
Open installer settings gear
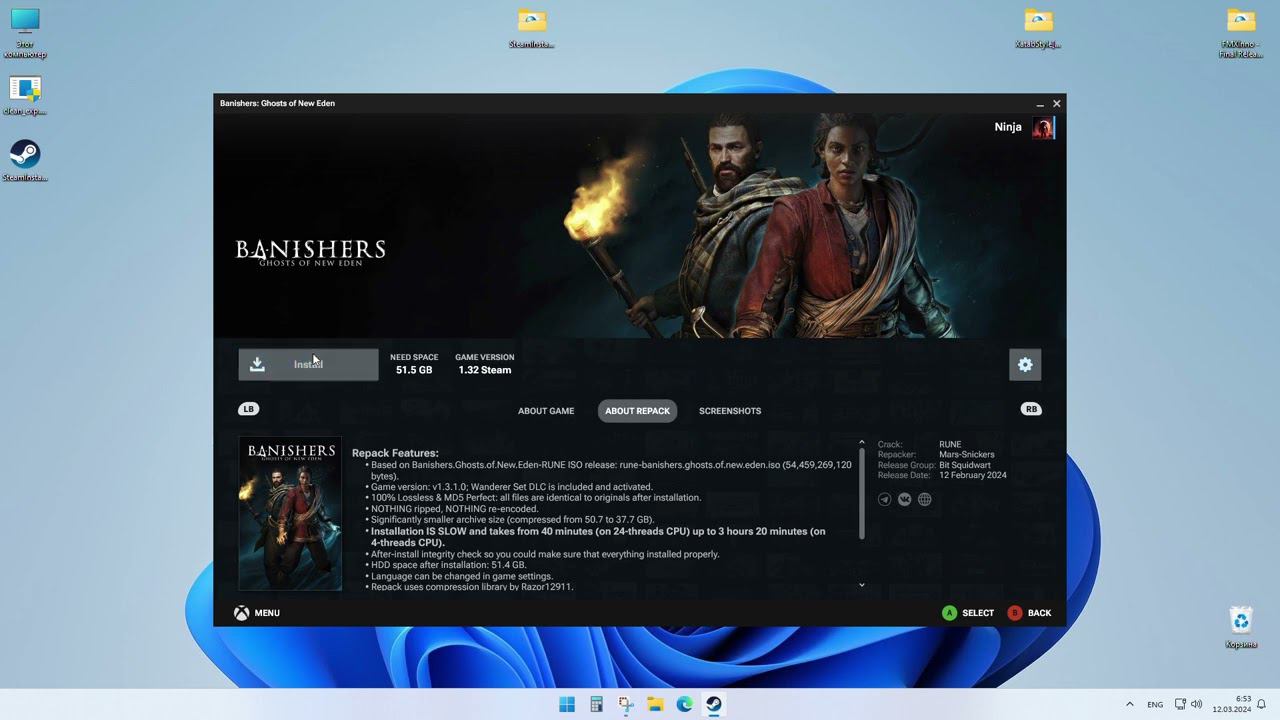[1025, 365]
